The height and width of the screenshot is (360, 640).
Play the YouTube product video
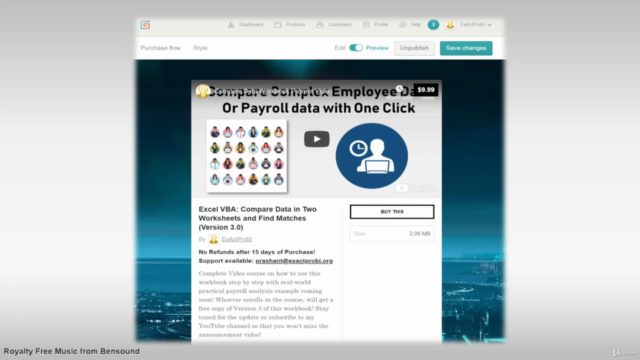tap(317, 139)
